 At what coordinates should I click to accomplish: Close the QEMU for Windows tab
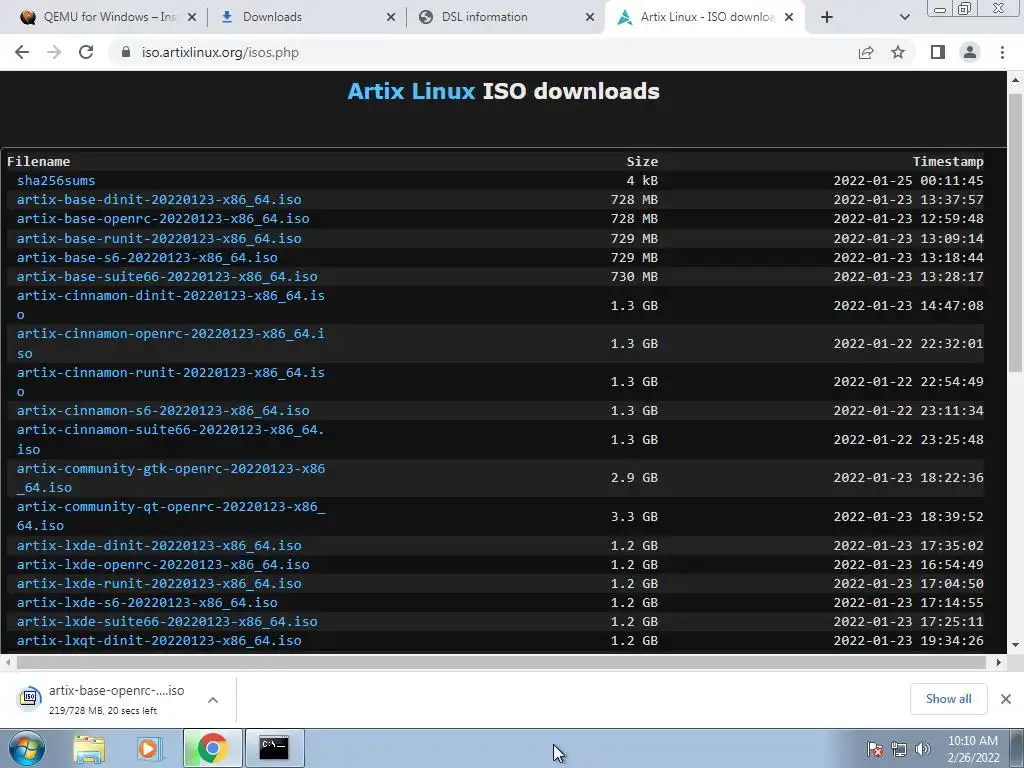pyautogui.click(x=192, y=17)
